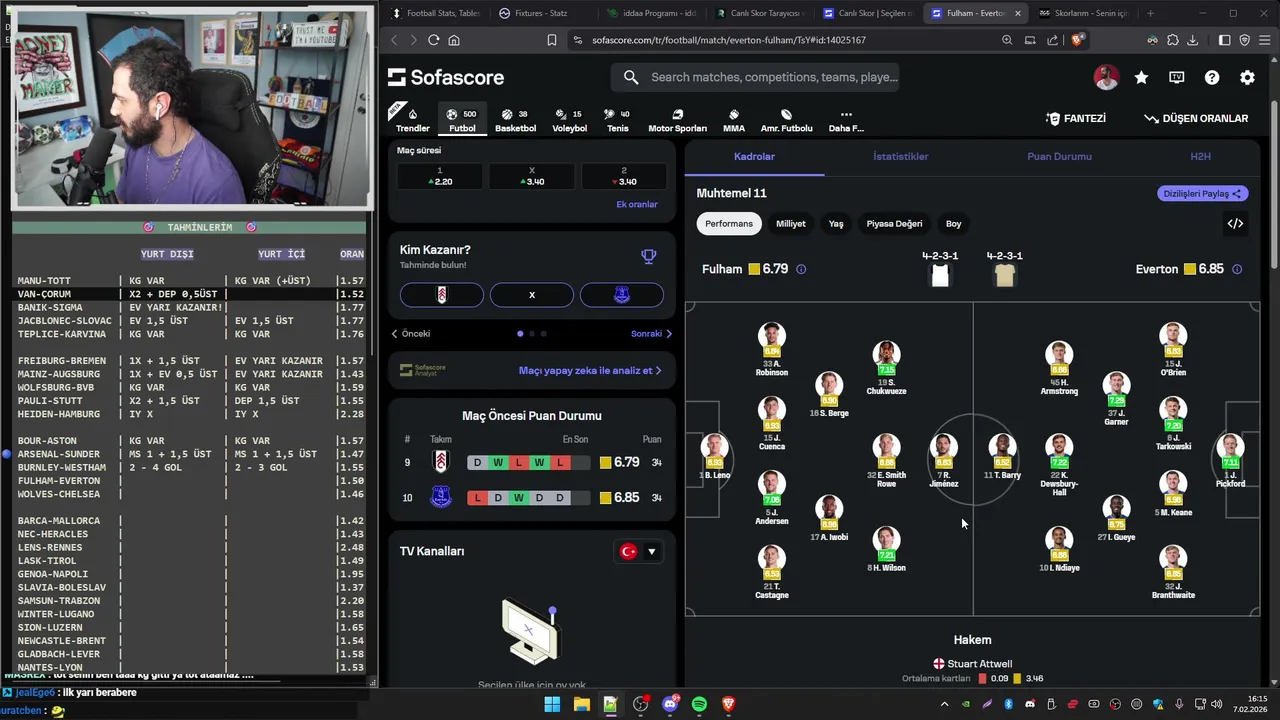Bookmark this page in browser
Image resolution: width=1280 pixels, height=720 pixels.
[552, 40]
